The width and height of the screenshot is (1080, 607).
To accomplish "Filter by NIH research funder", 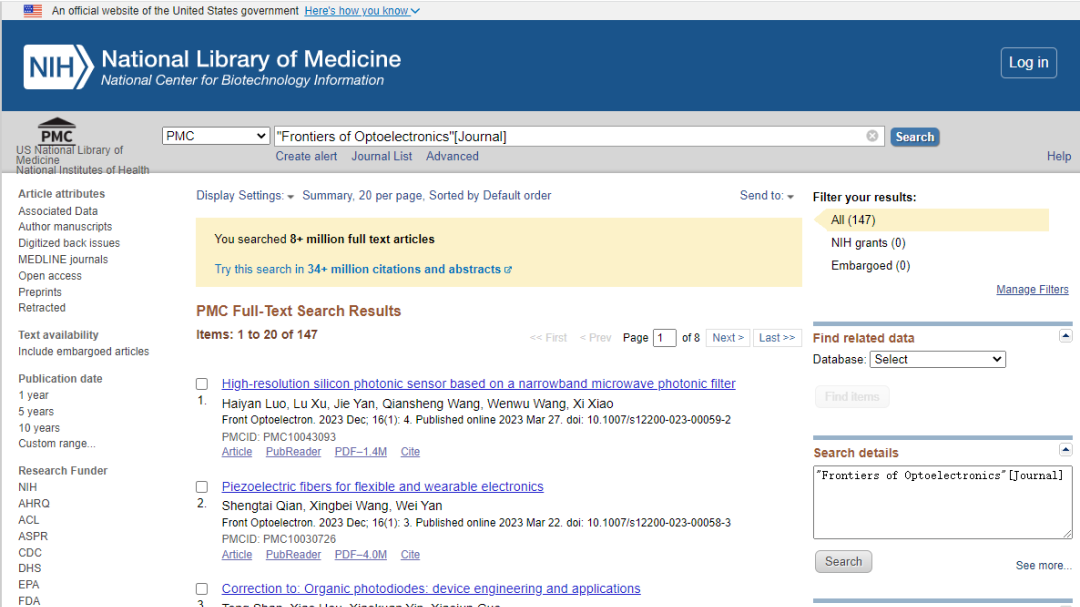I will (28, 487).
